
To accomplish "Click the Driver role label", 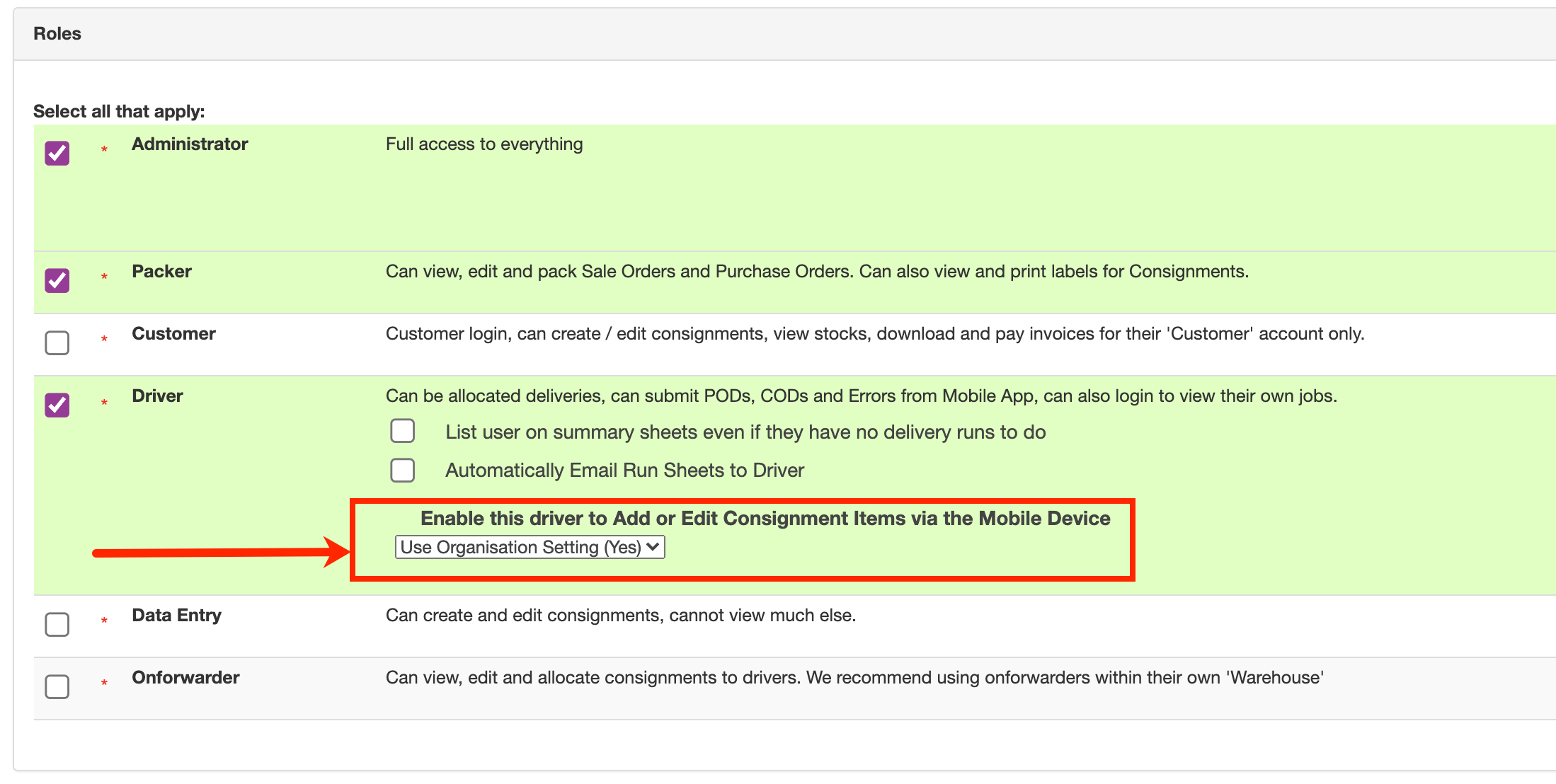I will click(157, 396).
